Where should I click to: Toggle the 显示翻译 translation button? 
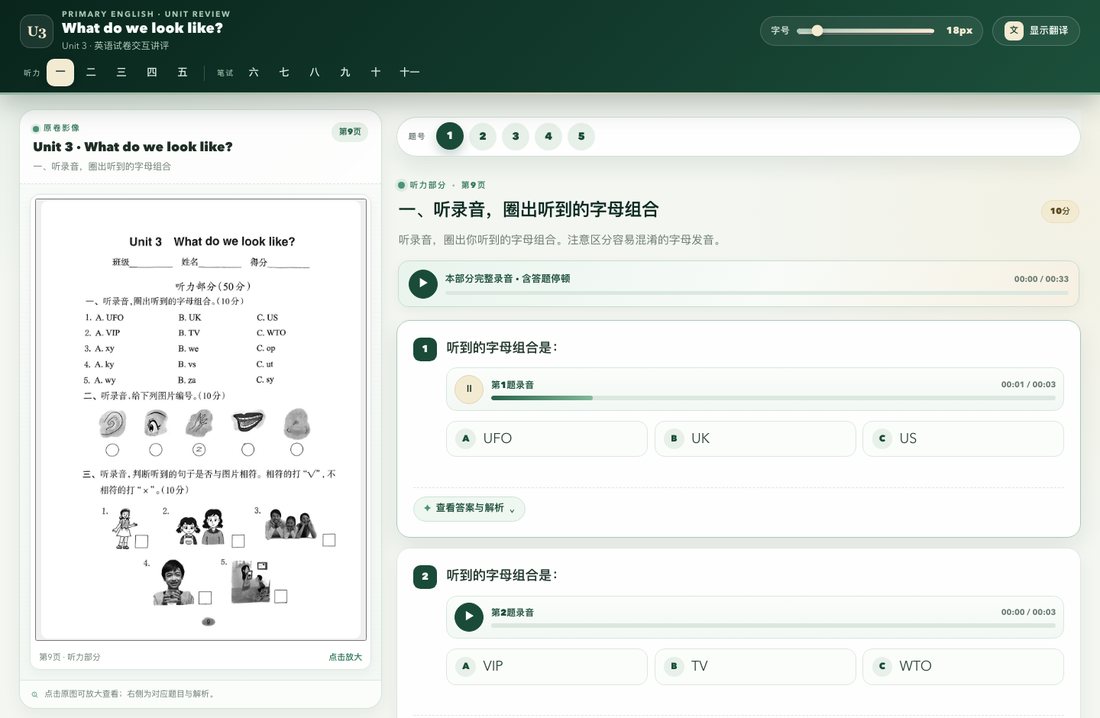(x=1036, y=31)
